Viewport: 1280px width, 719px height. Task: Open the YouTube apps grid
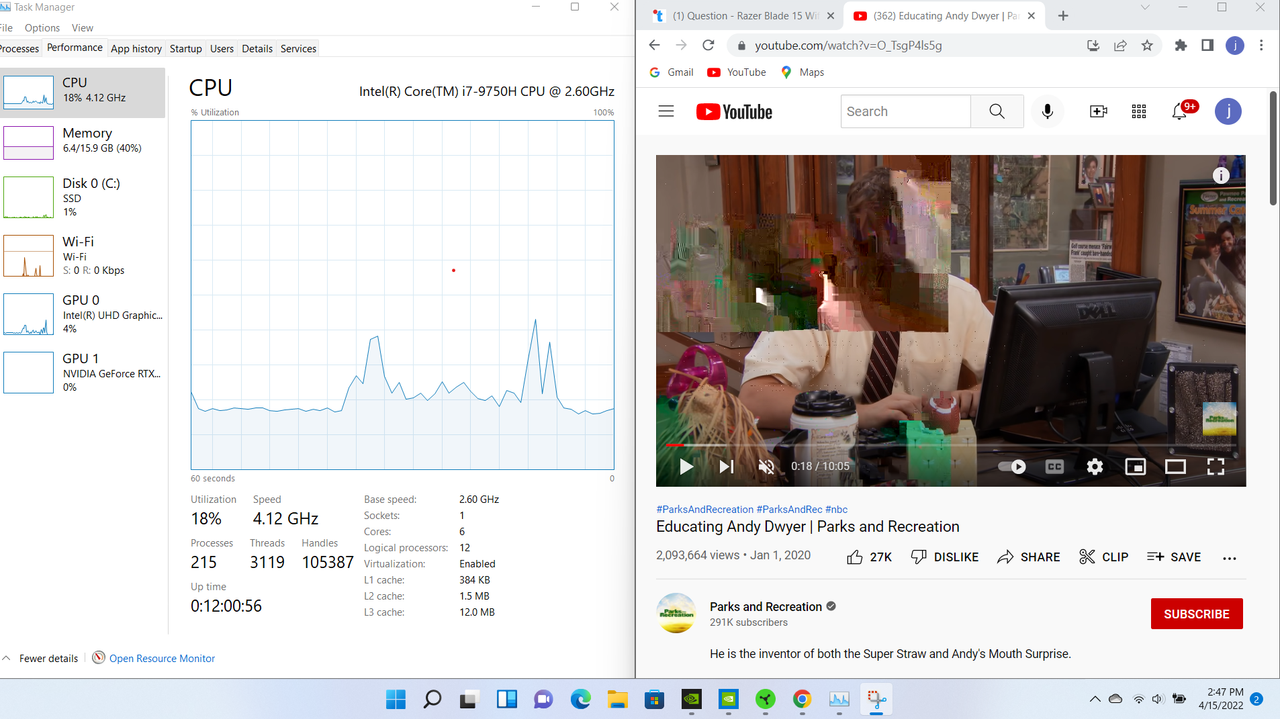(1138, 112)
